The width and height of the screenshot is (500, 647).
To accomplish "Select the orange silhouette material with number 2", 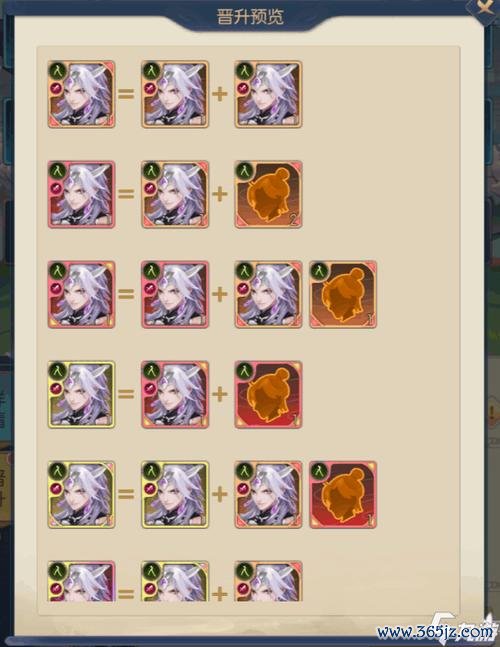I will 269,194.
